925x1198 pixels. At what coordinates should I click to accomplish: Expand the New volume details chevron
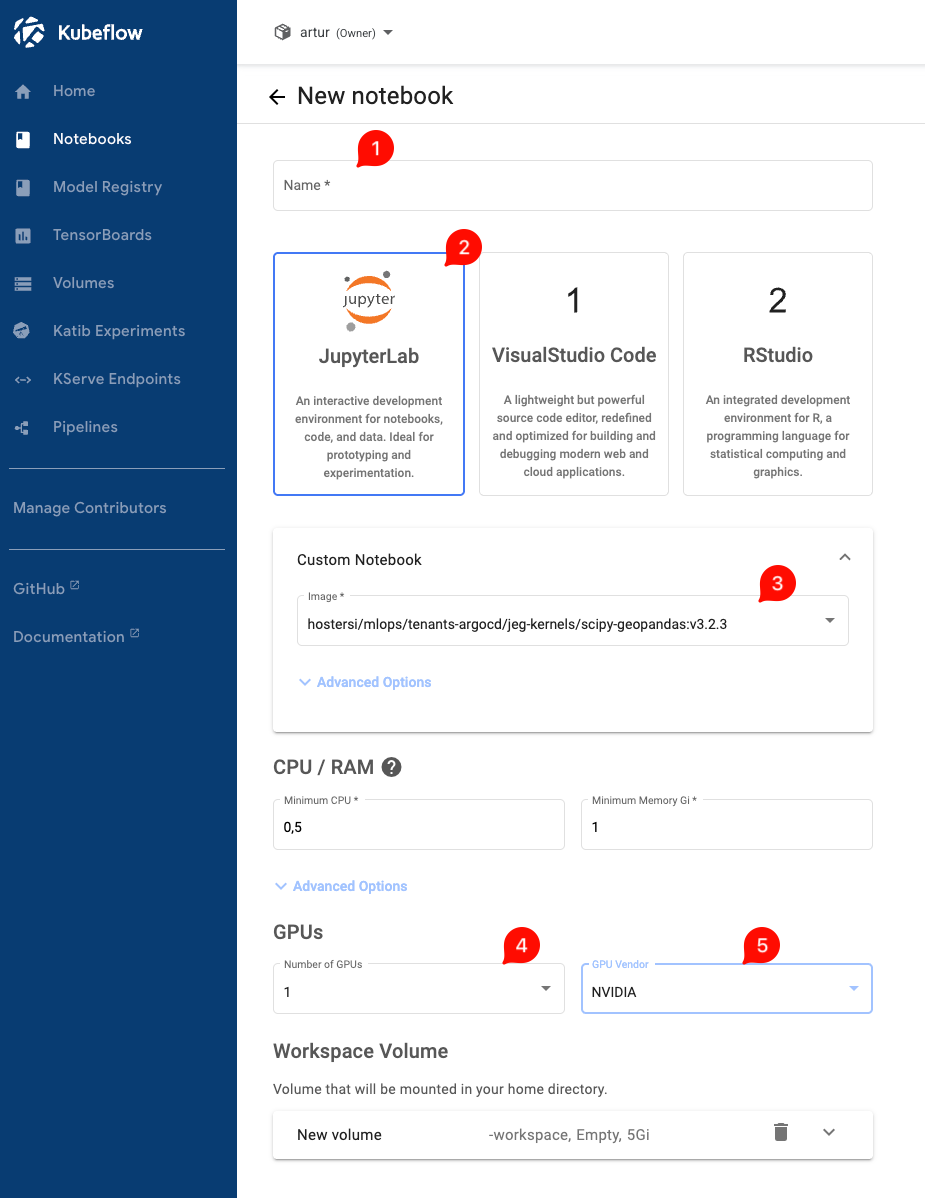pyautogui.click(x=829, y=1132)
